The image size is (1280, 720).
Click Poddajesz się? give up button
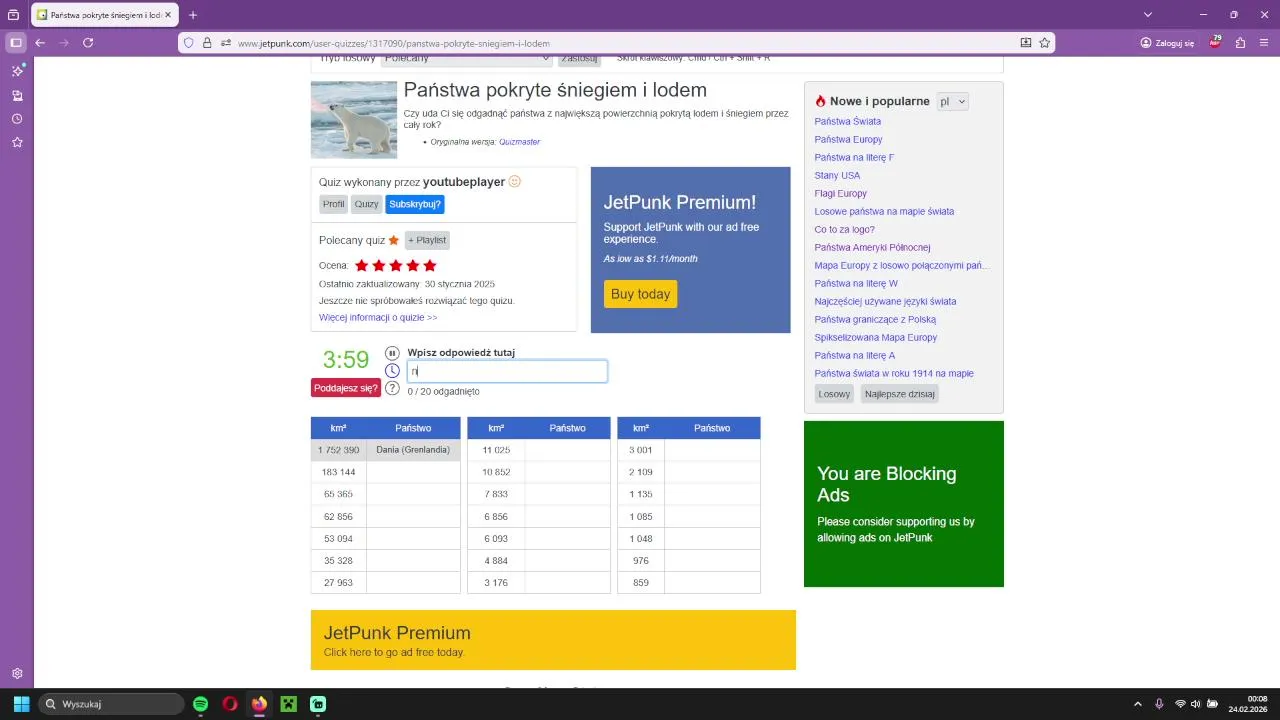[346, 388]
